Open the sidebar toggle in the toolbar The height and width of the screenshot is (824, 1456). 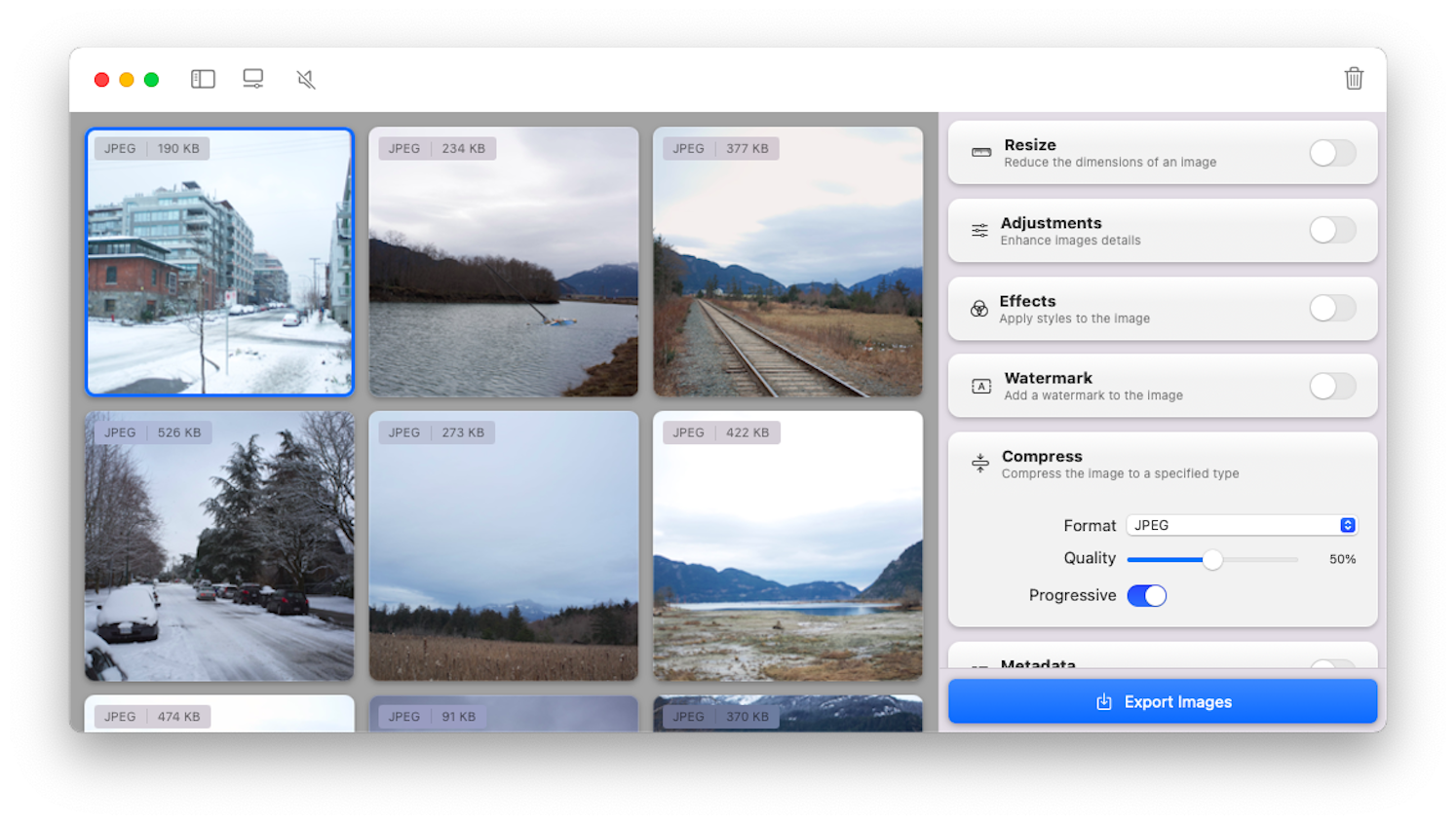point(203,78)
